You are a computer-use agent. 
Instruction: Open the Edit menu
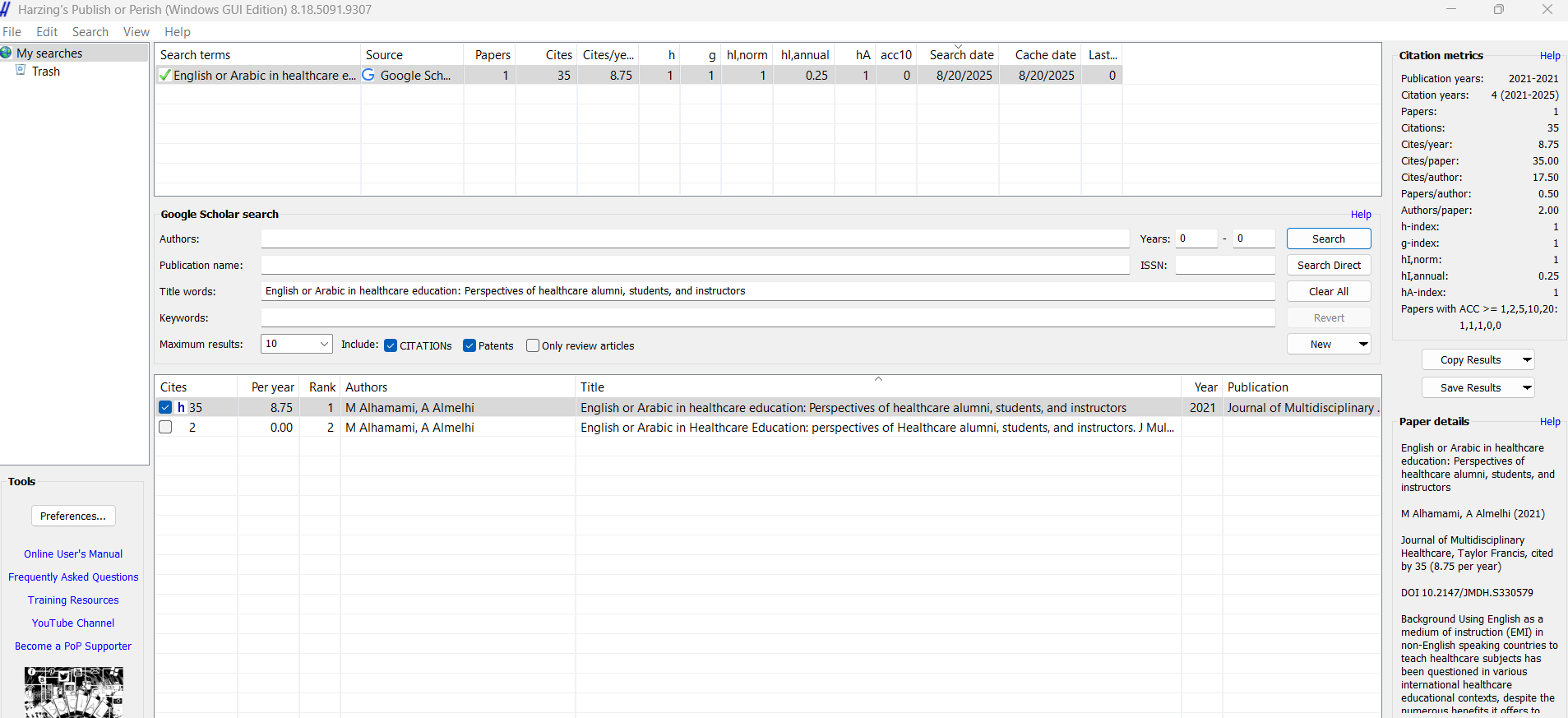click(x=47, y=32)
